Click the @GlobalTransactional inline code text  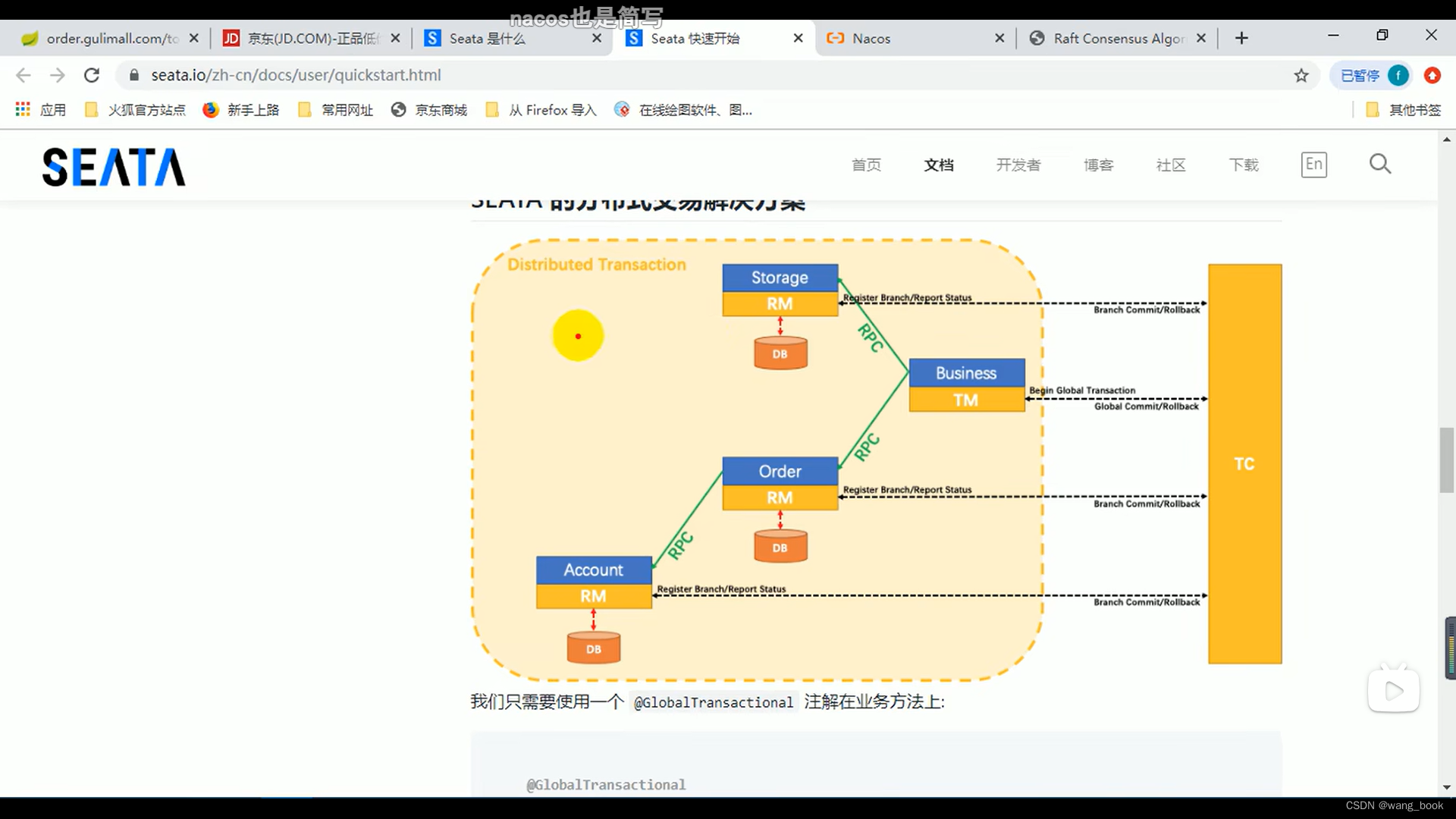point(713,702)
